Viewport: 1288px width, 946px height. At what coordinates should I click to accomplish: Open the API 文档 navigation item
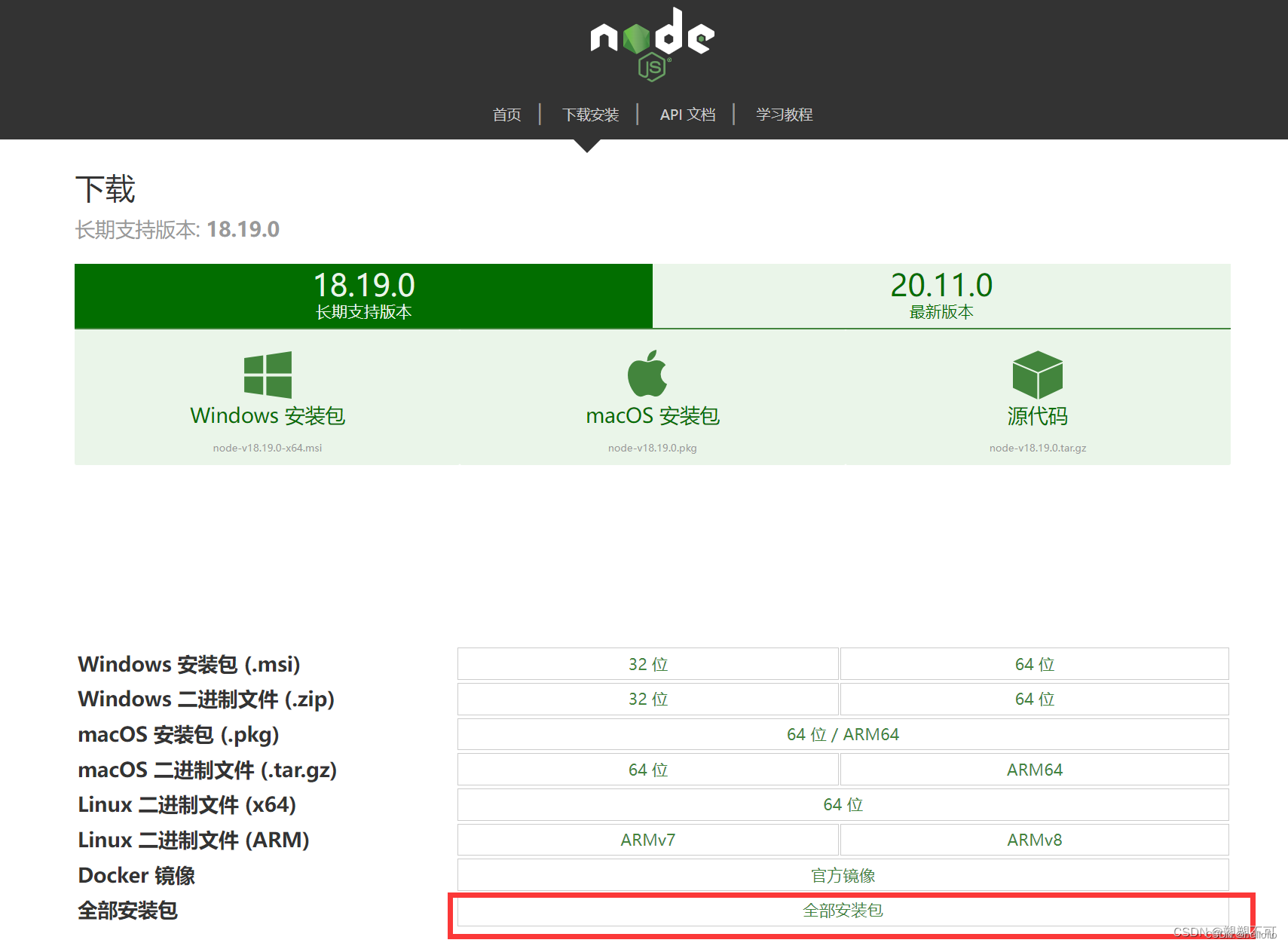(x=687, y=115)
